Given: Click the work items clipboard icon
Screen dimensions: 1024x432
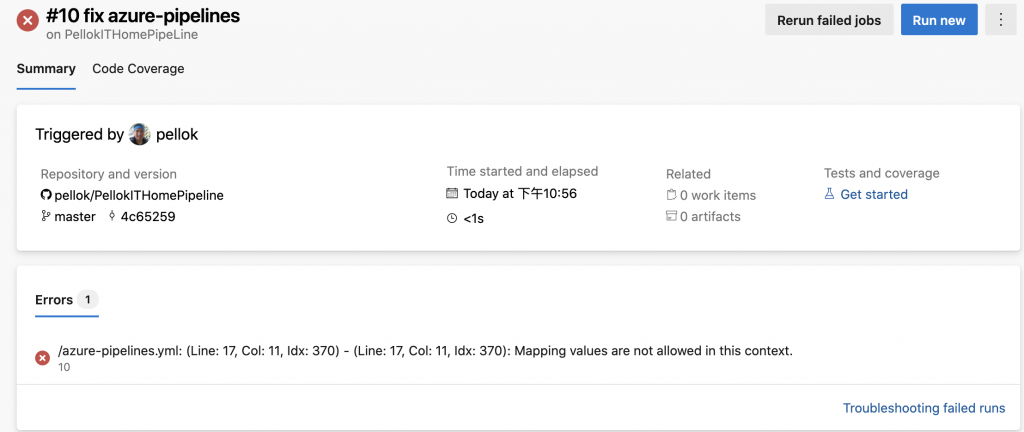Looking at the screenshot, I should pyautogui.click(x=671, y=195).
